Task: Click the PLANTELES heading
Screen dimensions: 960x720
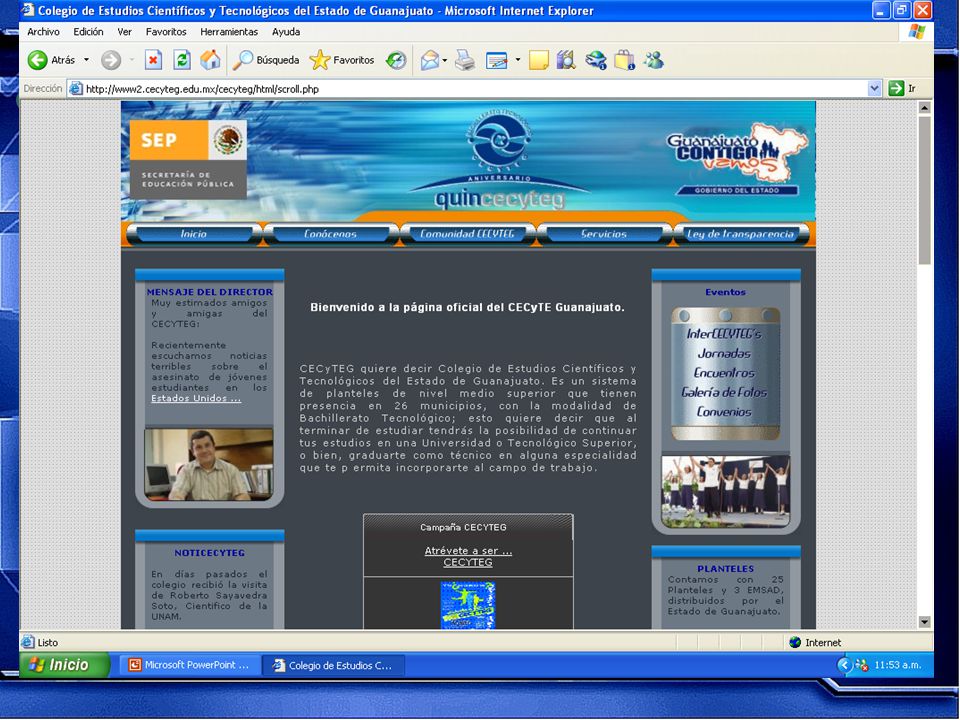Action: [726, 569]
